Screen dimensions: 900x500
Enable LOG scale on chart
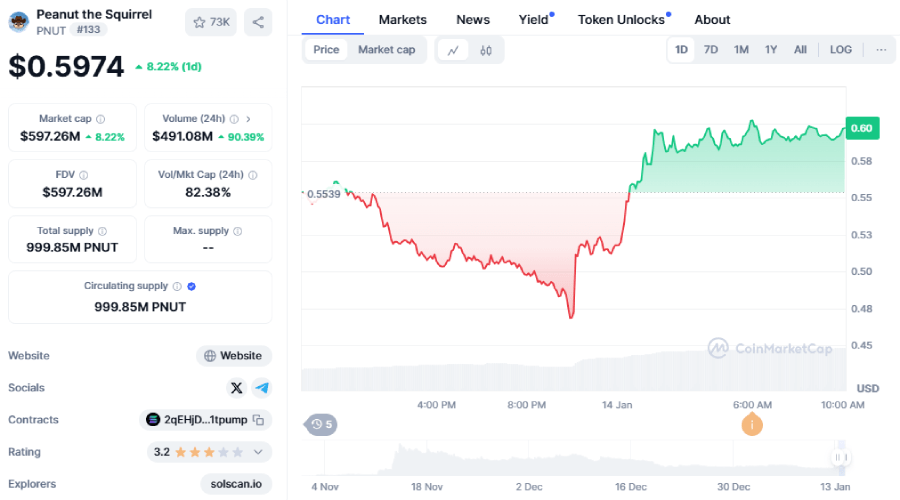841,50
